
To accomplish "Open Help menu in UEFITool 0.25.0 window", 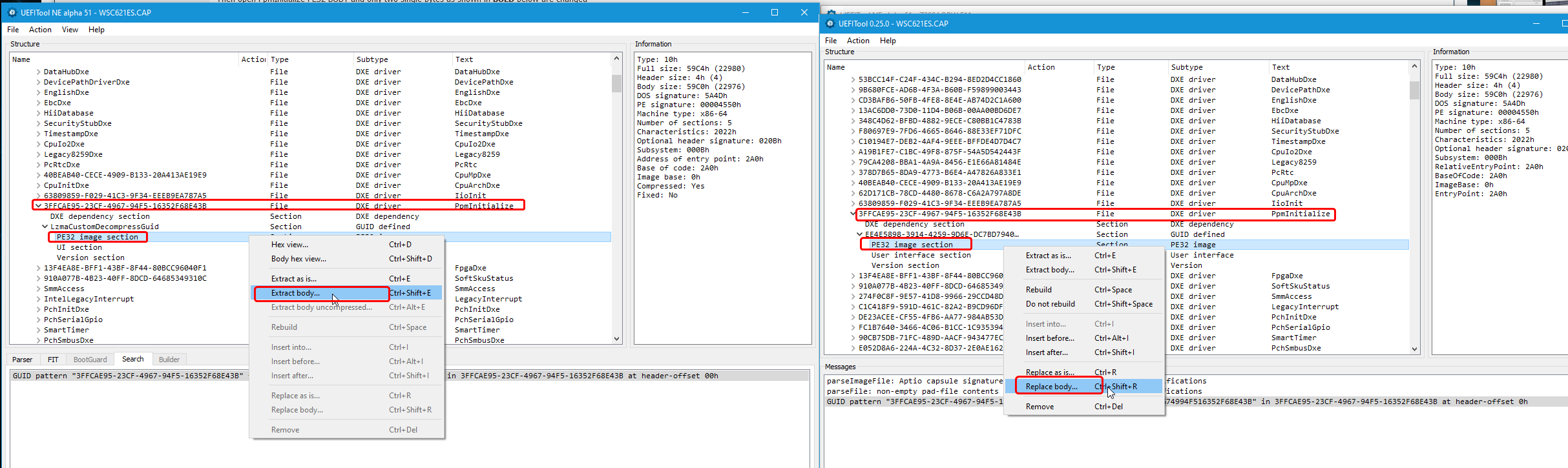I will pos(888,41).
